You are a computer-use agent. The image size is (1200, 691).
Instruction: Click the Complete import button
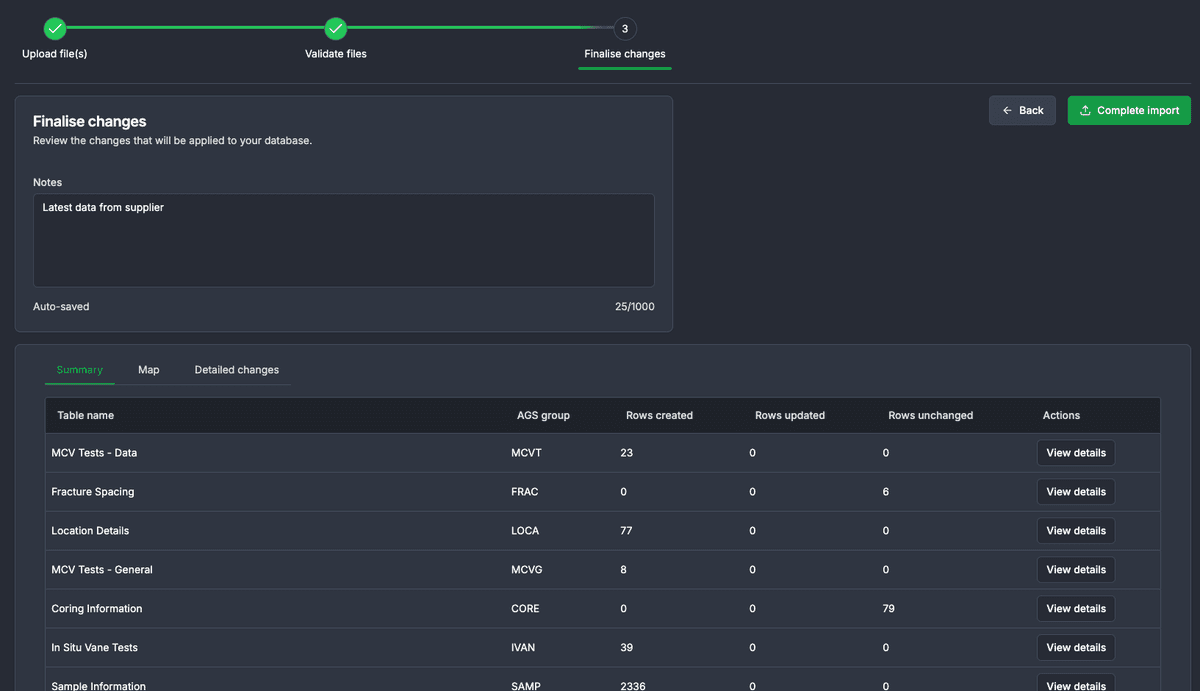tap(1129, 110)
